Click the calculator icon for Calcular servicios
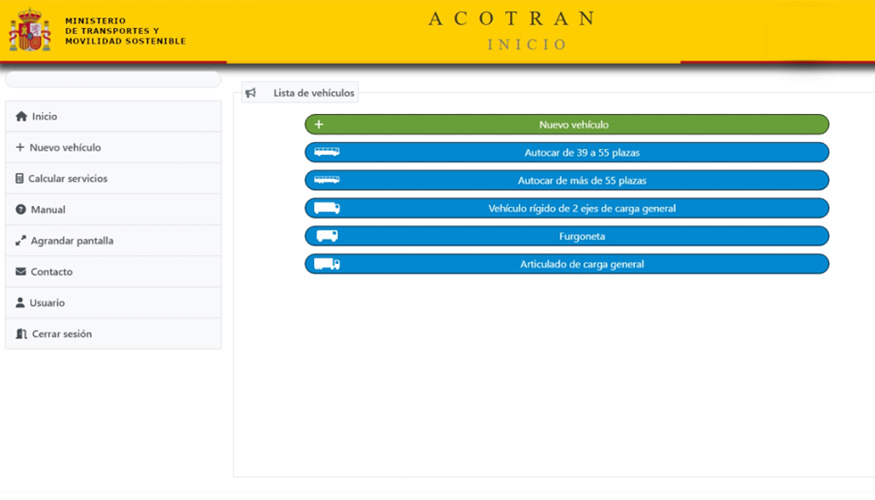 pyautogui.click(x=20, y=179)
